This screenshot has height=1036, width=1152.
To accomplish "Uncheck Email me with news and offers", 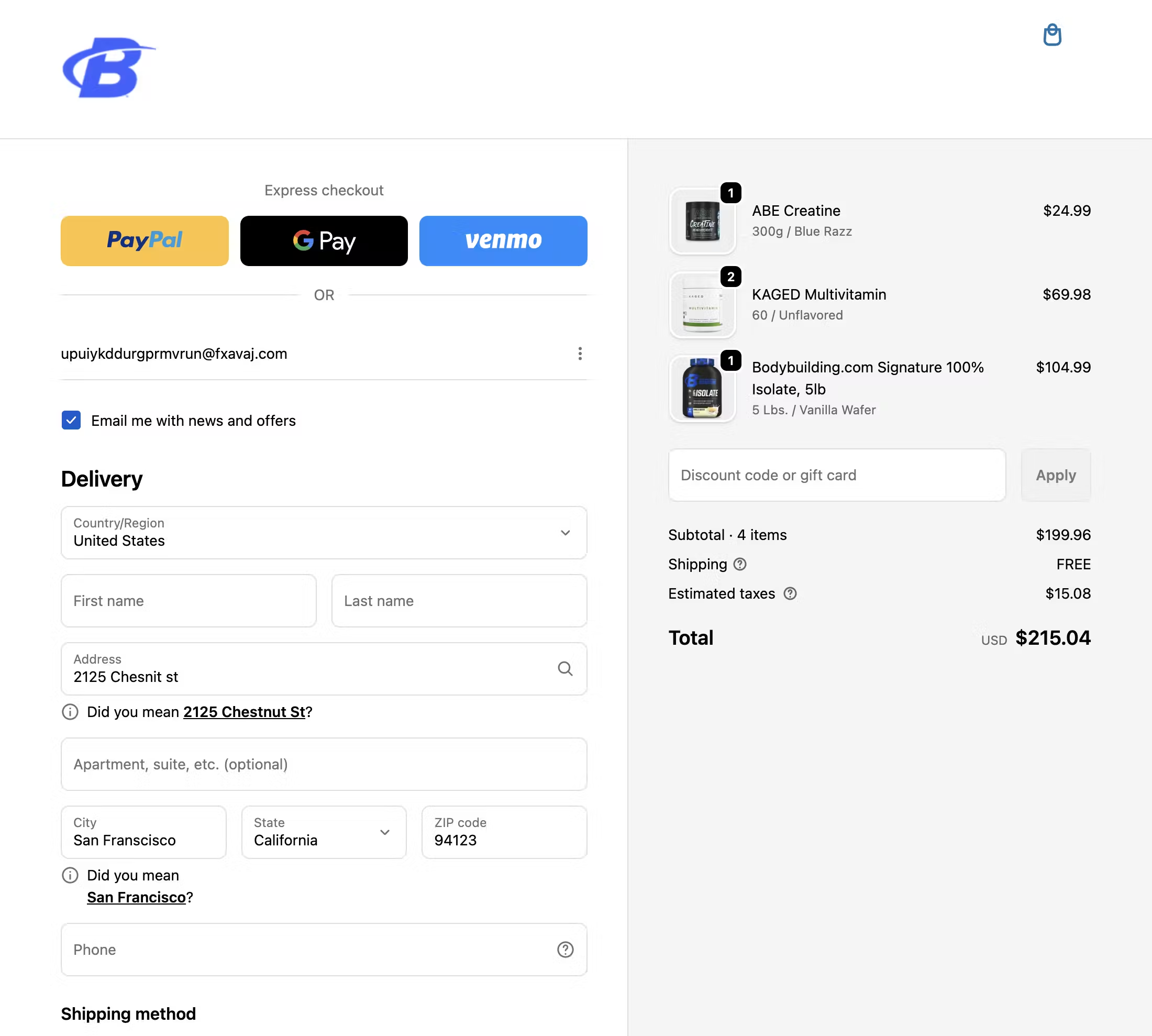I will click(x=71, y=421).
